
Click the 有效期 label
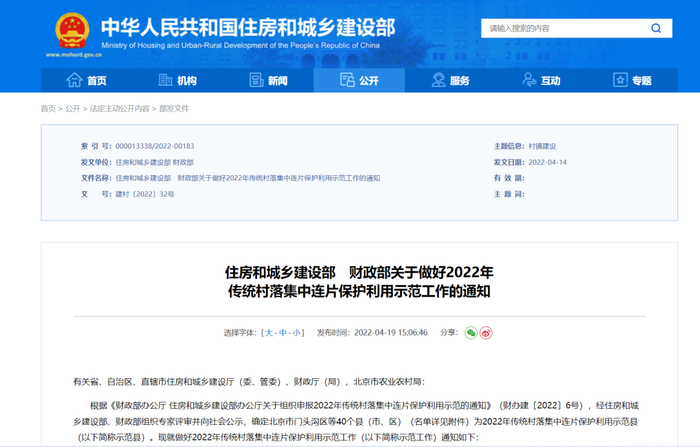coord(509,178)
